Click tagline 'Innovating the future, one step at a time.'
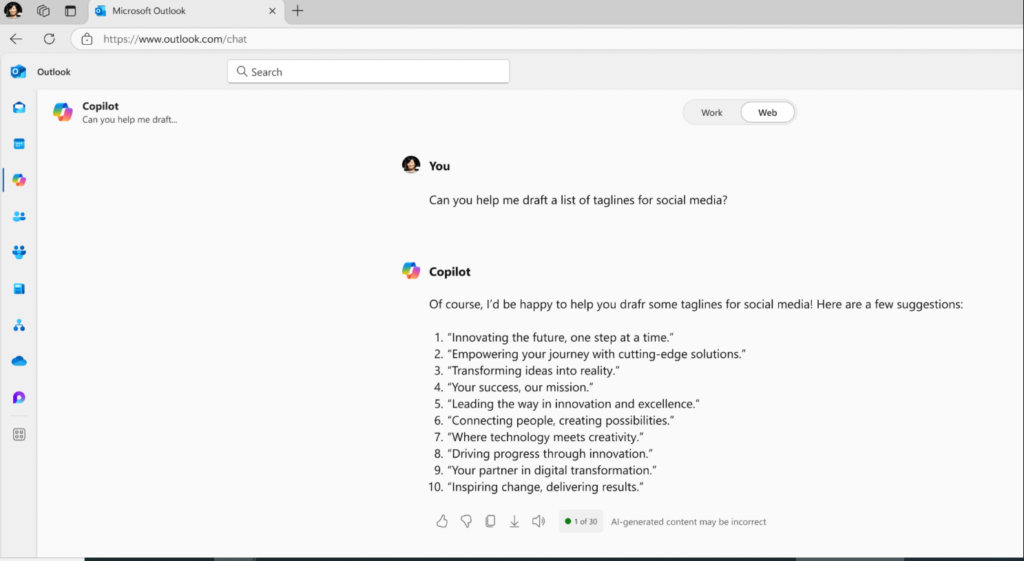The image size is (1024, 561). click(560, 338)
